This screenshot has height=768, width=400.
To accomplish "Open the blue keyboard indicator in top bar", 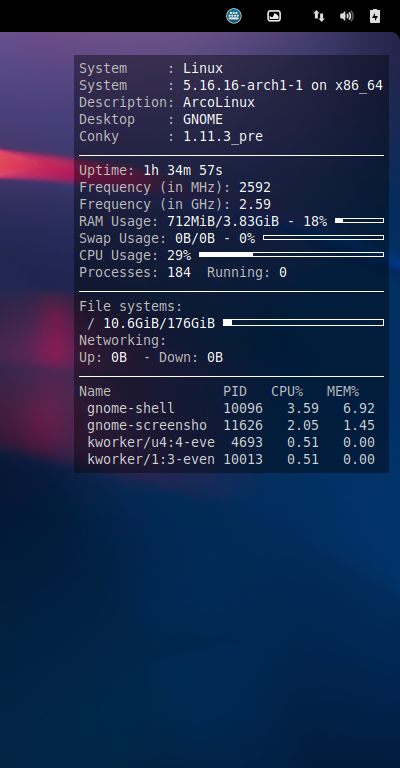I will click(x=234, y=16).
